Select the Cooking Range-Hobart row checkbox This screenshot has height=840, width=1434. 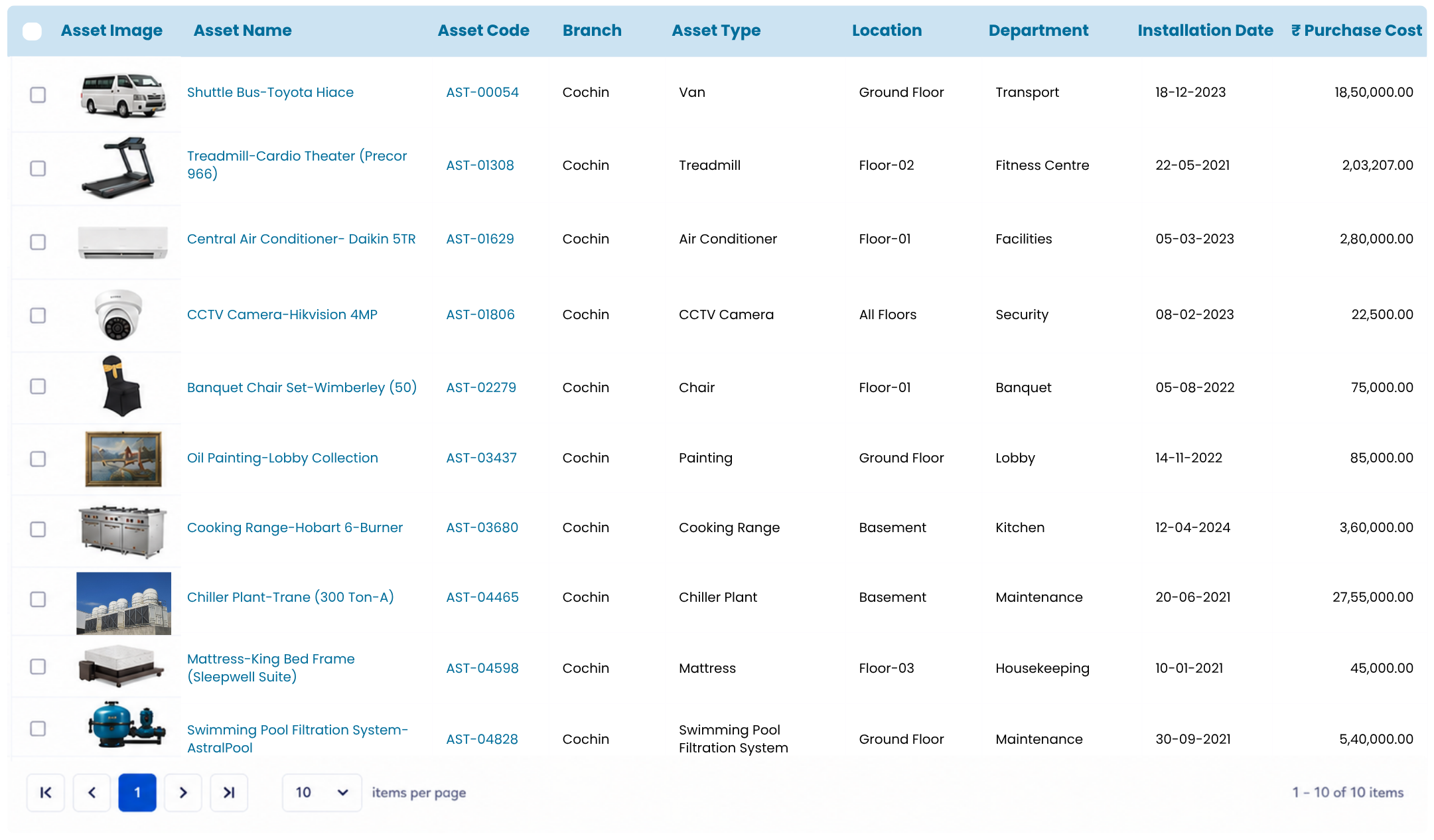point(38,529)
